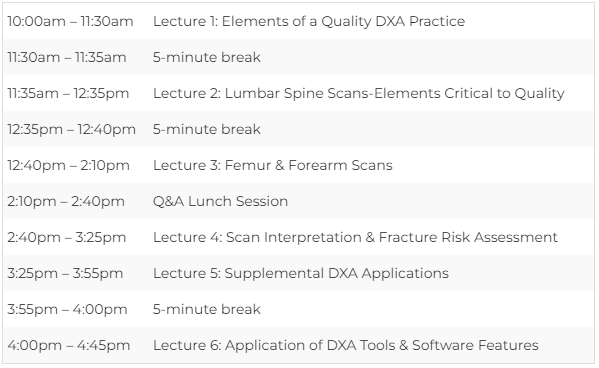Click the 11:35am – 12:35pm time slot
Image resolution: width=599 pixels, height=368 pixels.
pyautogui.click(x=68, y=94)
